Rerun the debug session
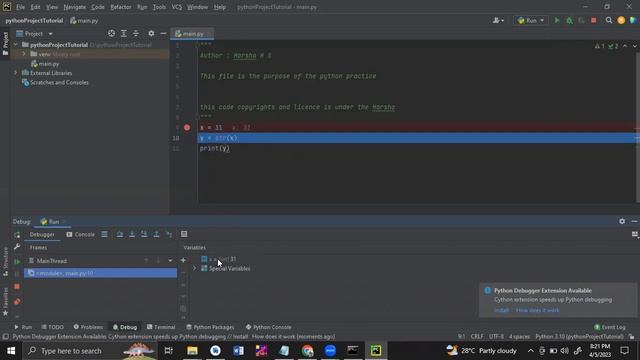 (17, 235)
